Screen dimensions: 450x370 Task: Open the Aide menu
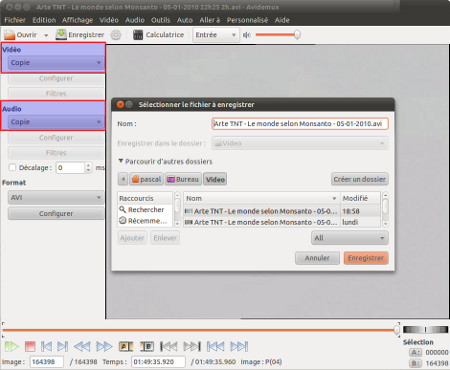click(x=282, y=20)
